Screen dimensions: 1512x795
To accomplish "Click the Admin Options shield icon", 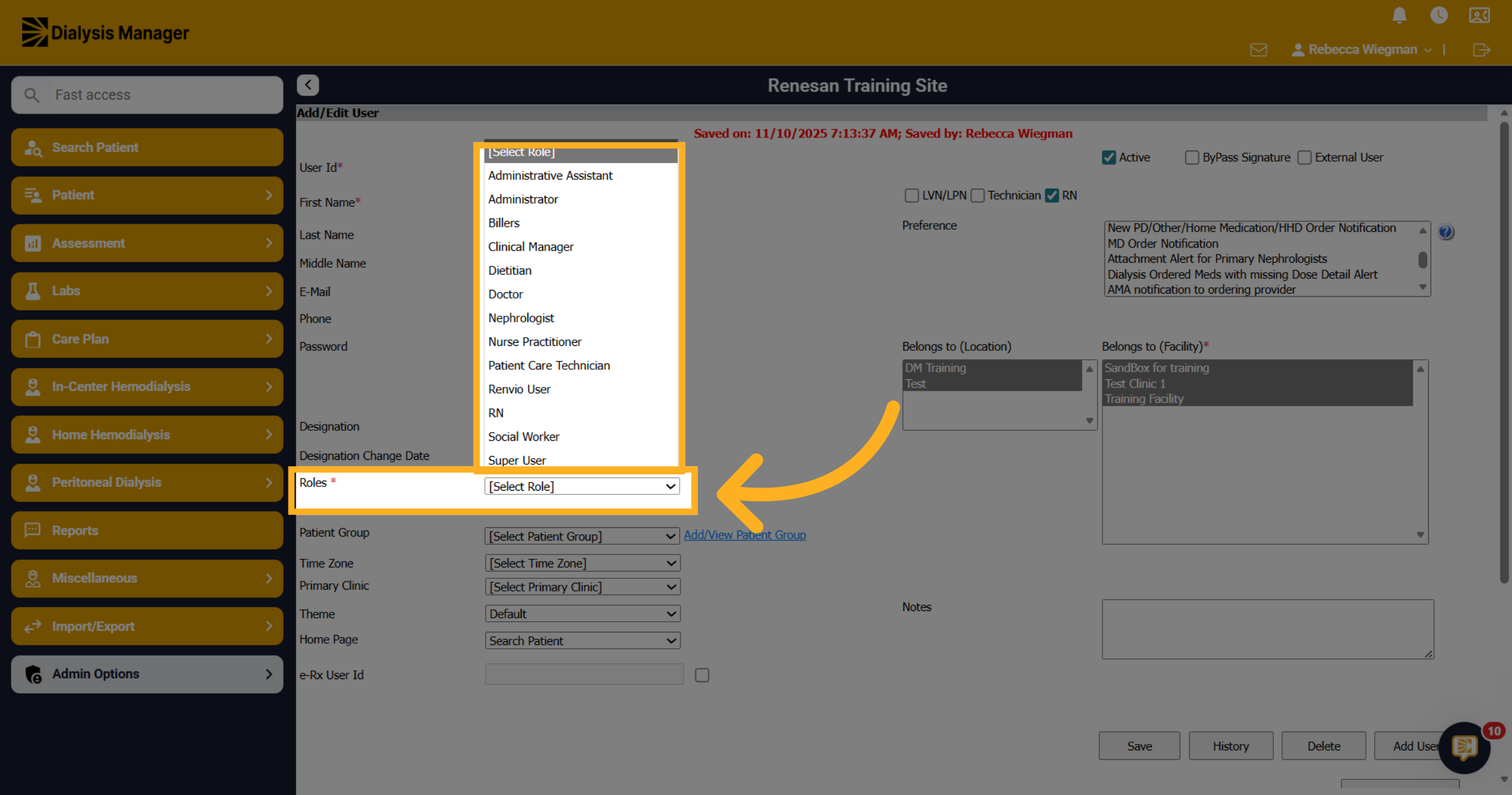I will tap(33, 674).
